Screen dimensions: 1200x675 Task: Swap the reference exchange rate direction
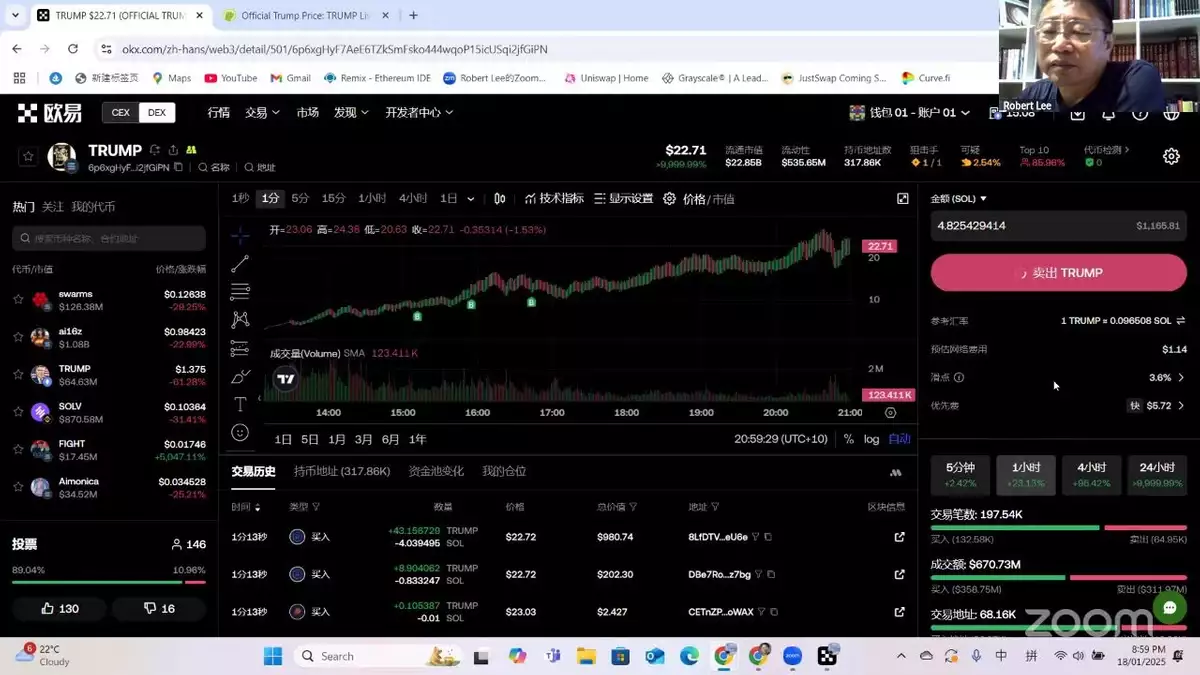coord(1181,321)
